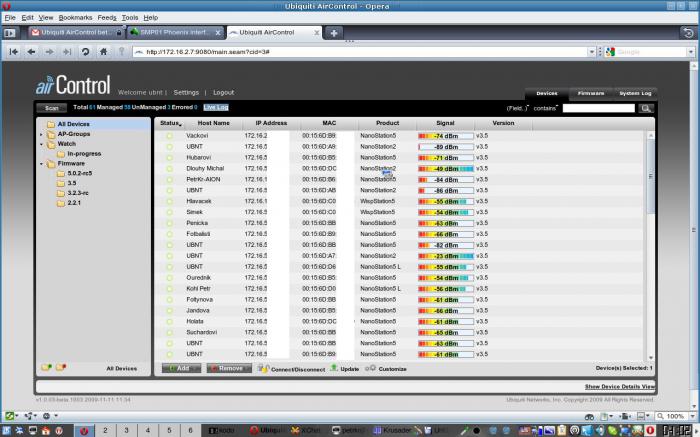The image size is (700, 437).
Task: Click the Opera icon in system tray
Action: coord(650,431)
